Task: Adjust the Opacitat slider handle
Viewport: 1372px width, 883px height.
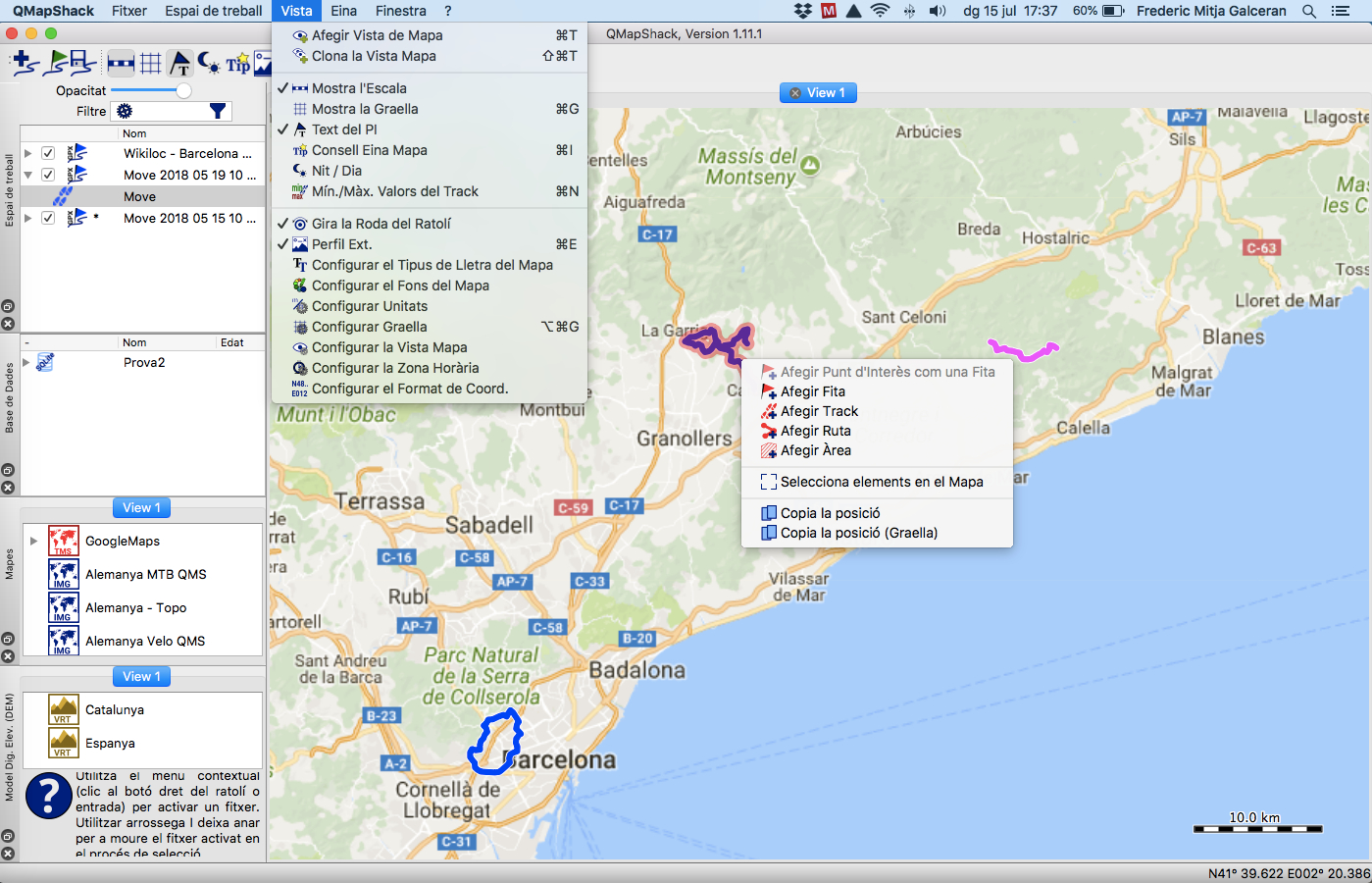Action: [183, 90]
